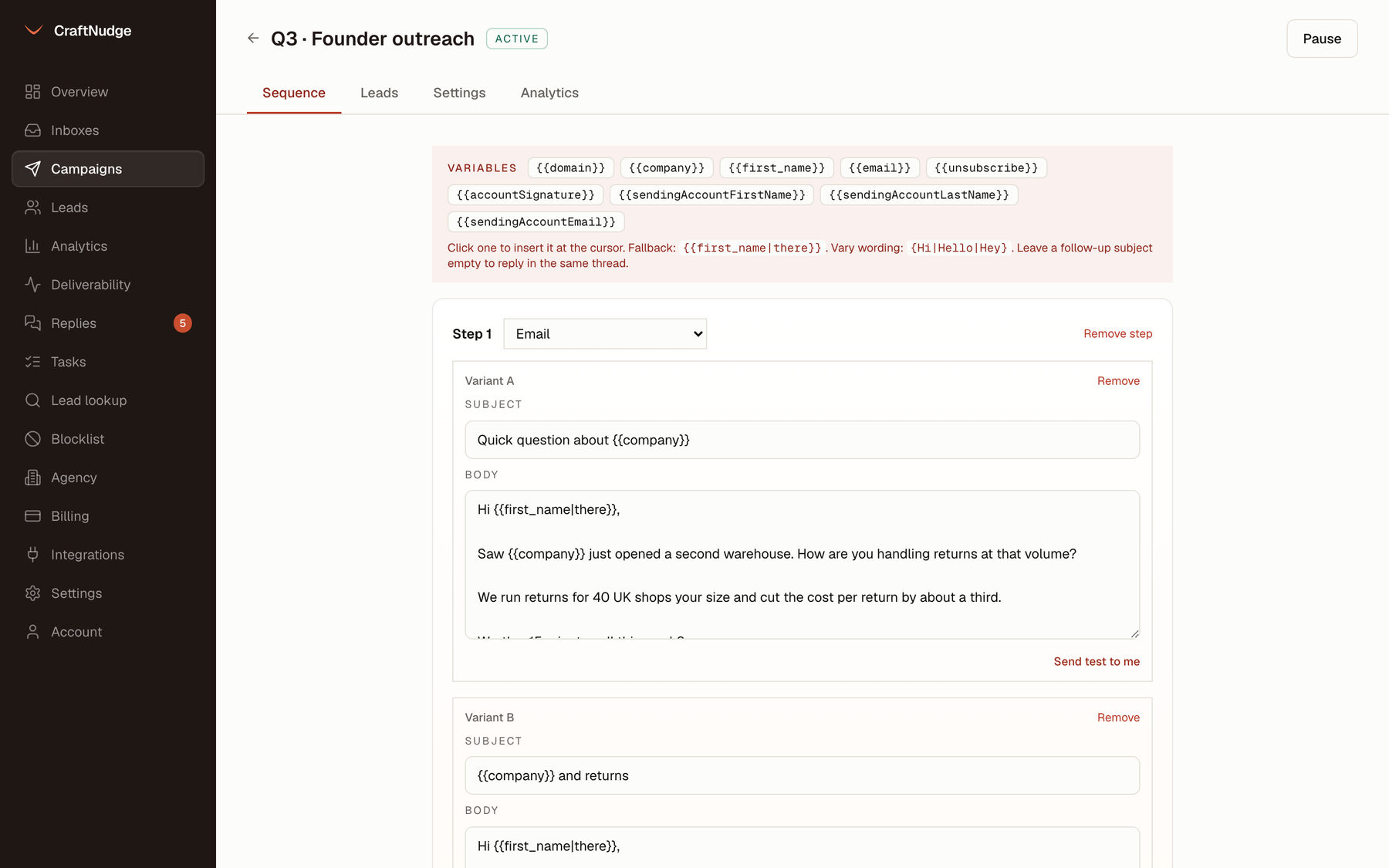Click the Integrations plug icon
The image size is (1389, 868).
[x=32, y=555]
